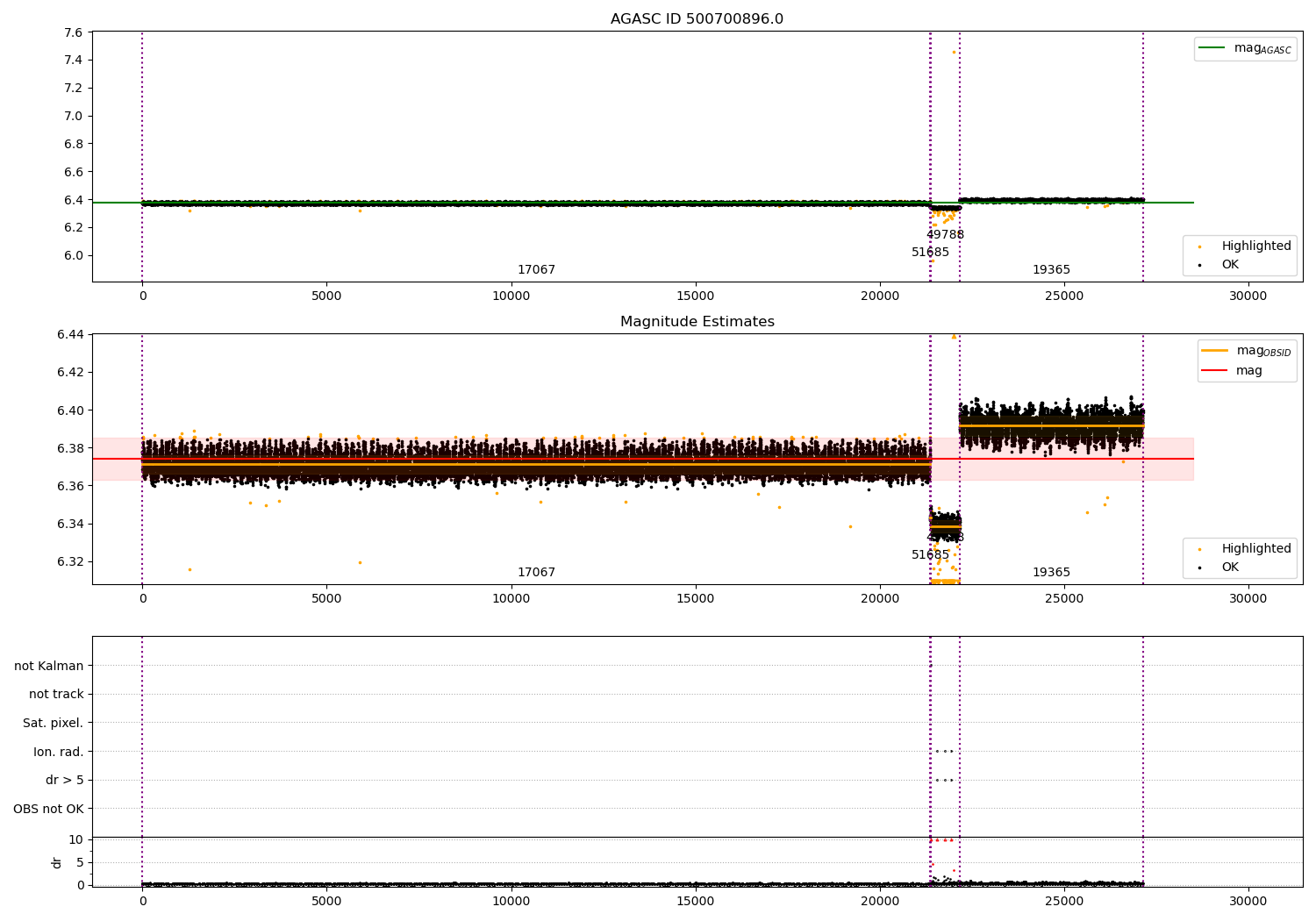The width and height of the screenshot is (1316, 921).
Task: Click the rotated 'dr' axis label
Action: pos(57,862)
